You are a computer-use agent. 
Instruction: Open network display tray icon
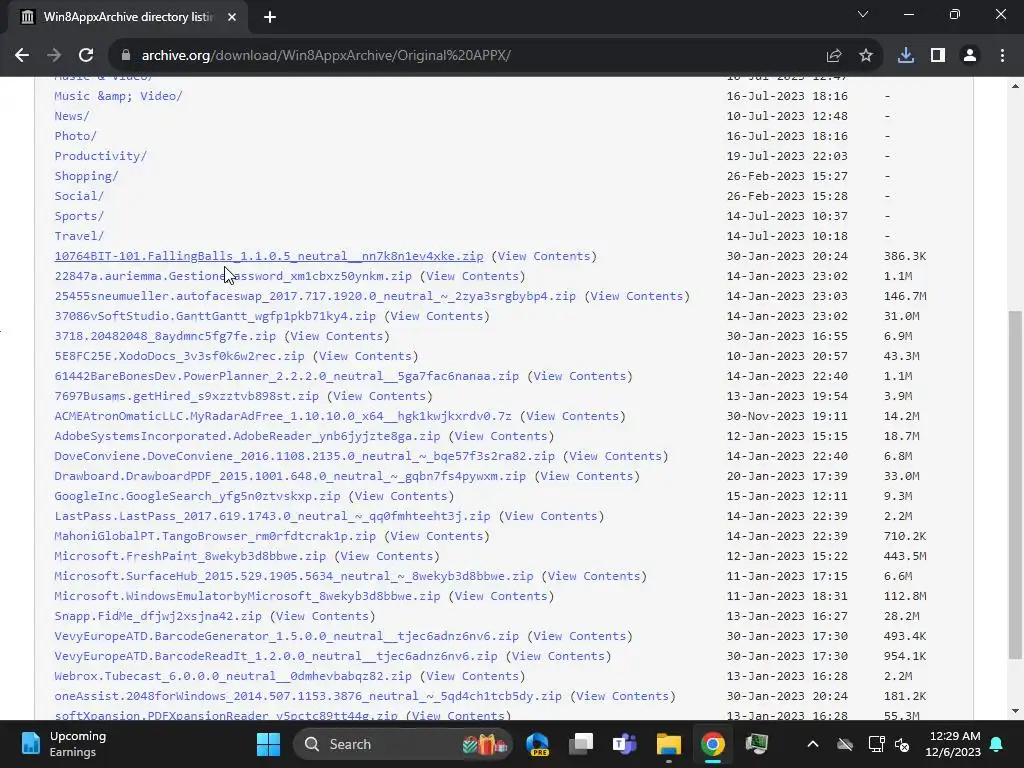(x=876, y=744)
